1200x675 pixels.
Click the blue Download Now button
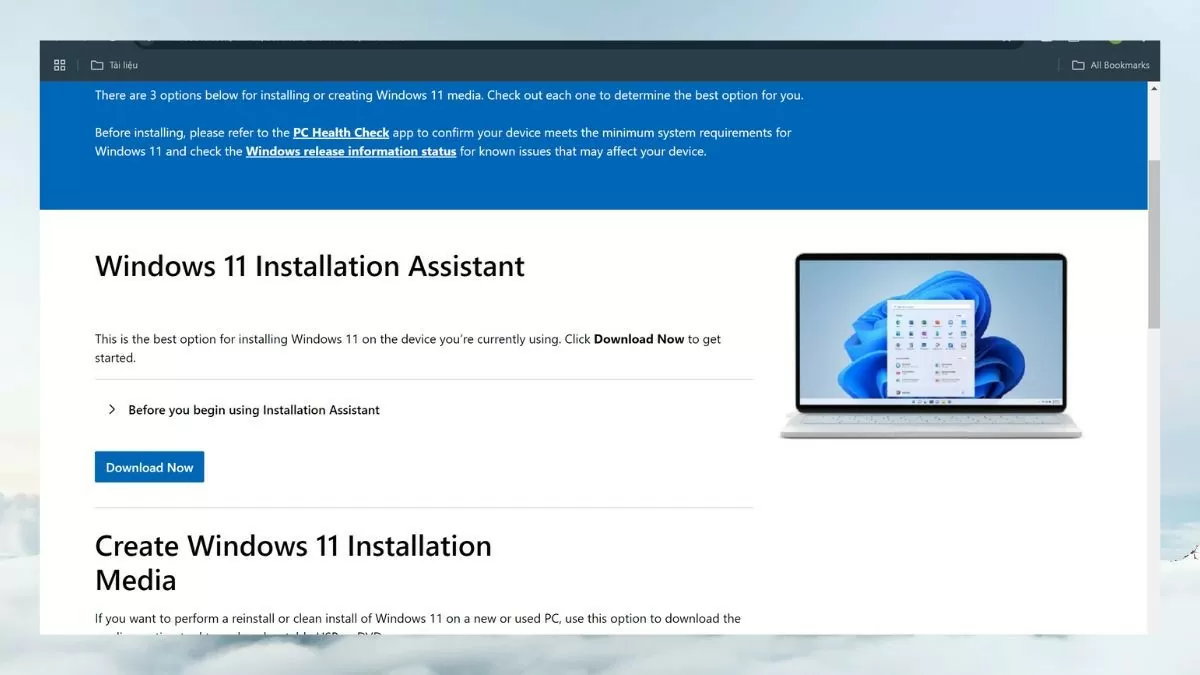149,467
